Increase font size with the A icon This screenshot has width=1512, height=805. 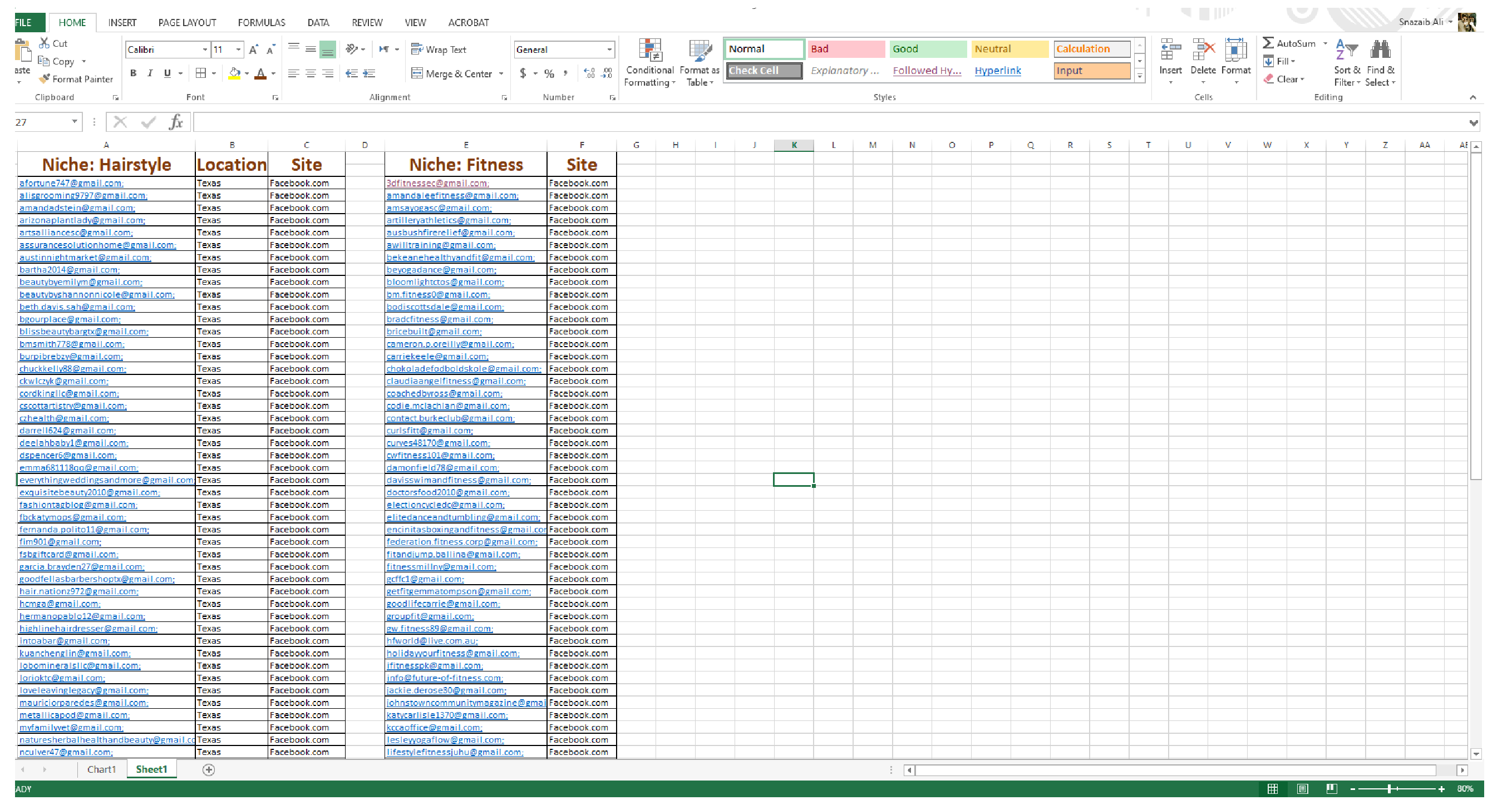(x=253, y=50)
